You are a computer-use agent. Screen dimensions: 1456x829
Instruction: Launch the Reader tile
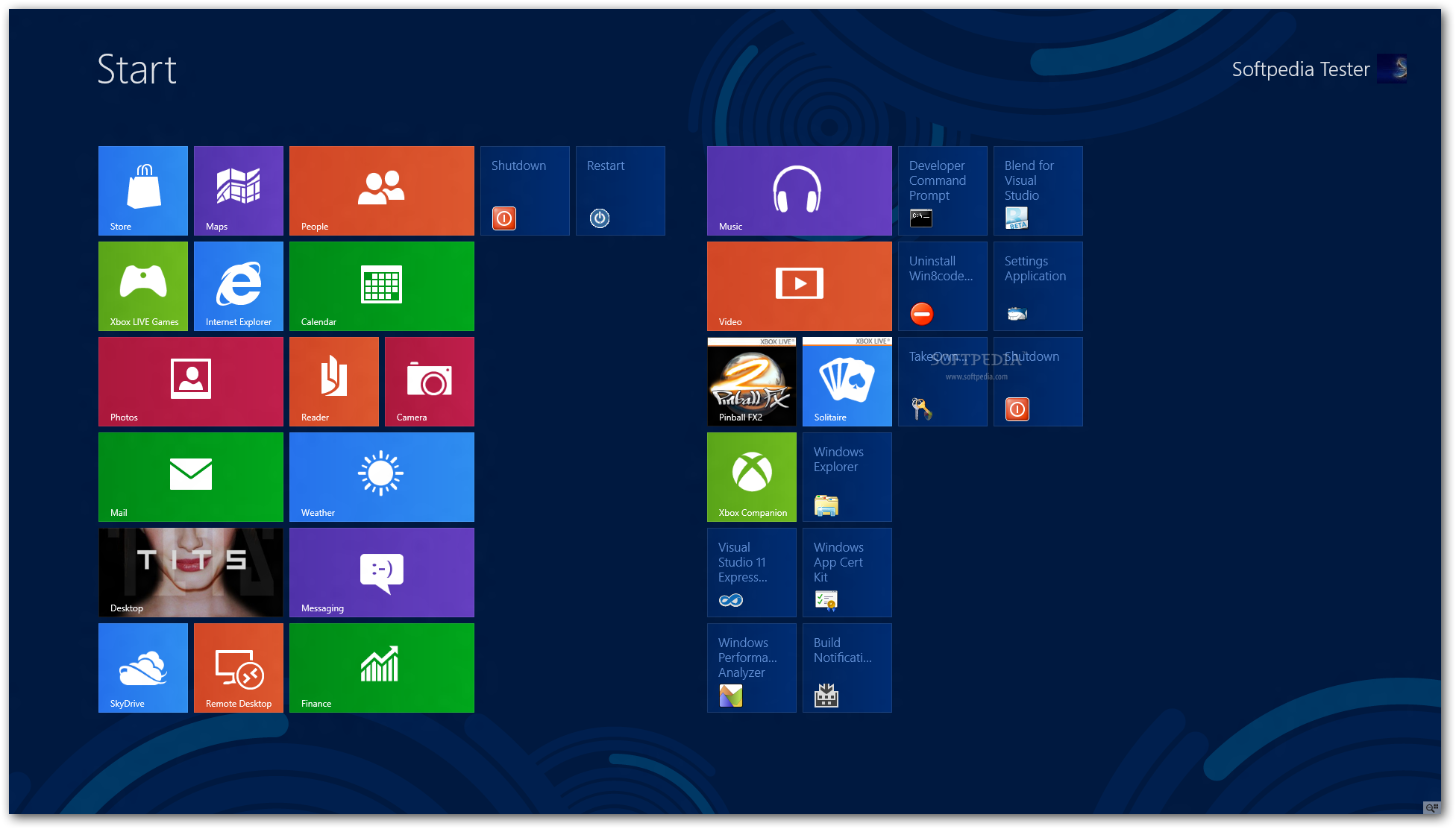[334, 382]
